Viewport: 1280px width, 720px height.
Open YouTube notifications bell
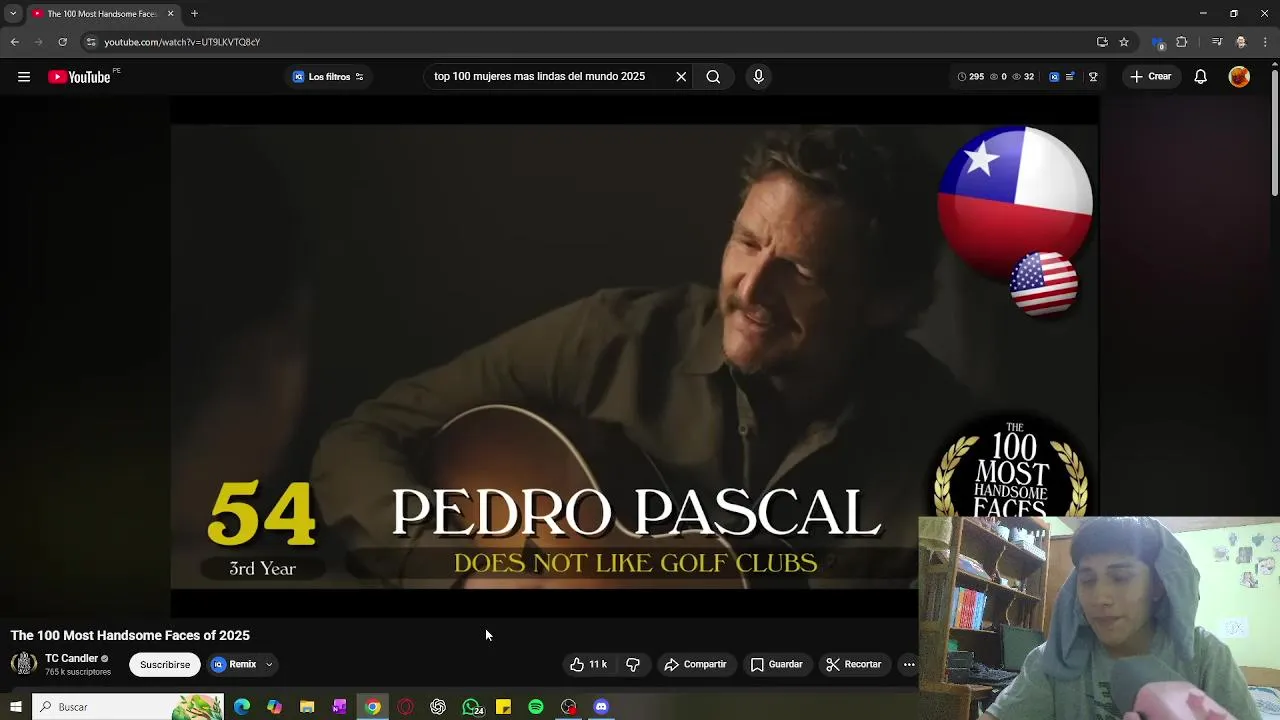1201,77
